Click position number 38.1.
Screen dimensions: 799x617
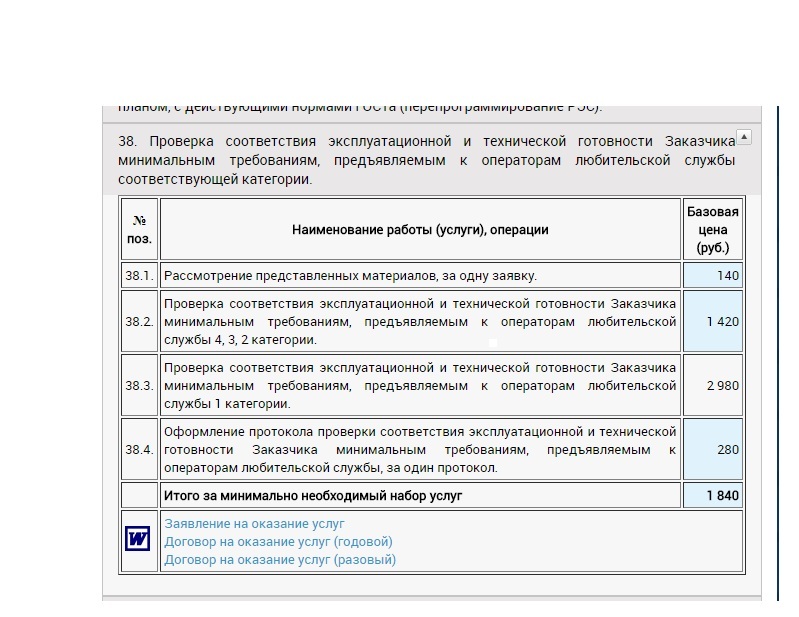point(140,276)
